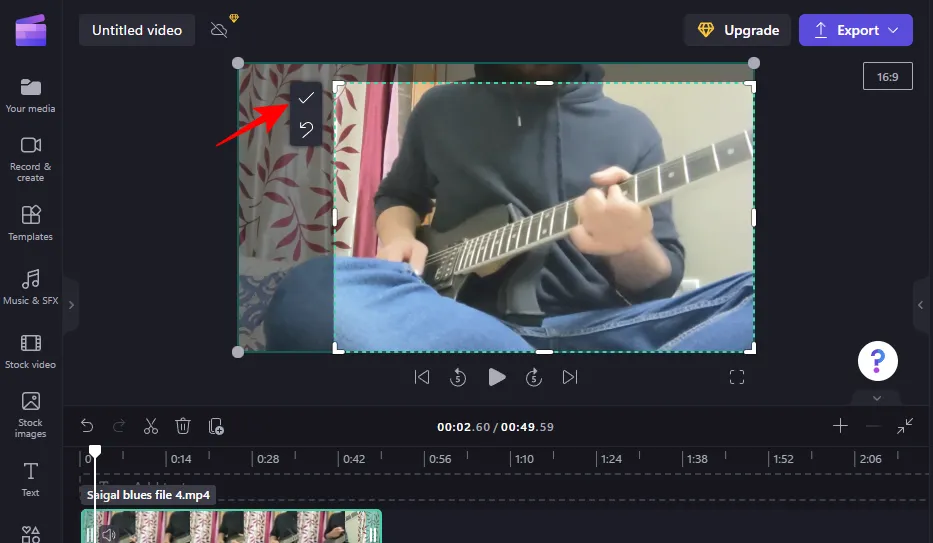The image size is (933, 543).
Task: Skip to the start of video
Action: point(422,377)
